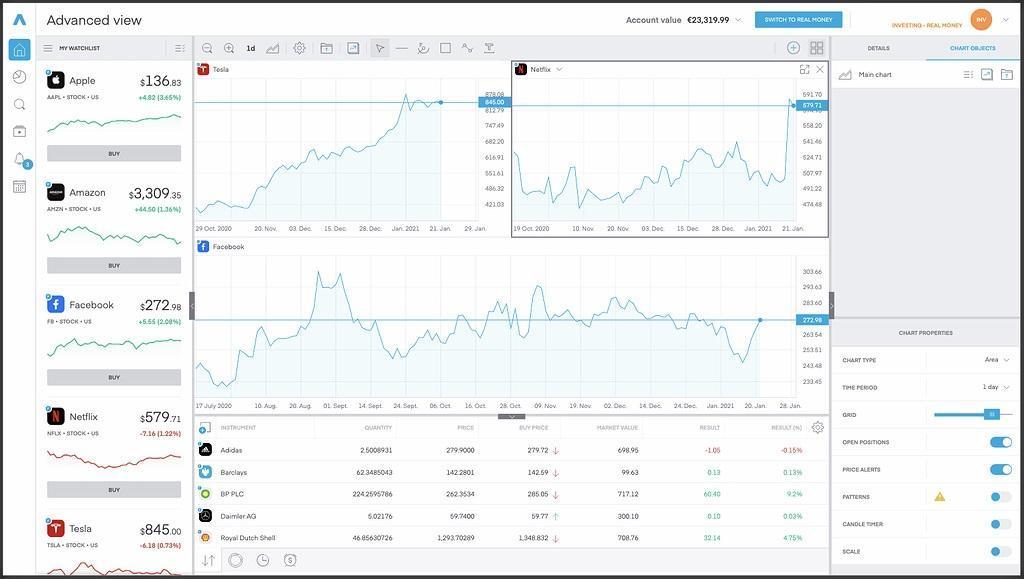
Task: Zoom out the chart with minus magnifier
Action: 207,48
